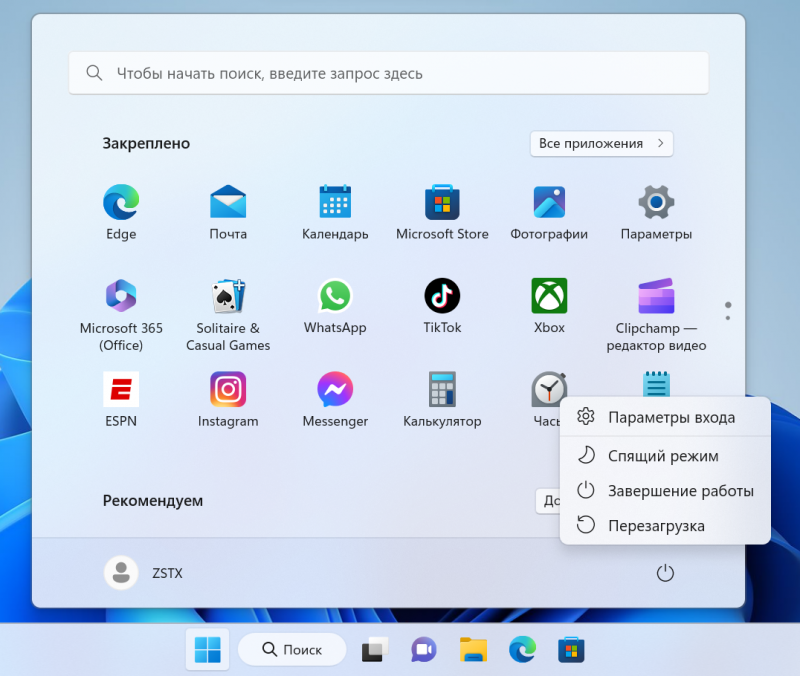The image size is (800, 676).
Task: Open Edge from the taskbar
Action: coord(522,649)
